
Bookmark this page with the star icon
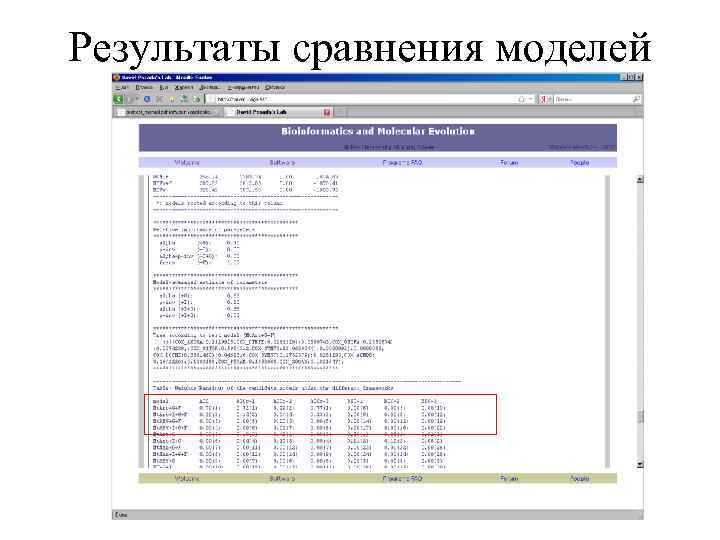pyautogui.click(x=521, y=99)
